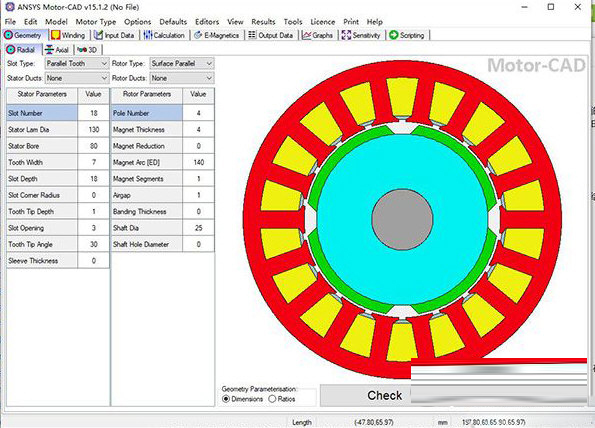The height and width of the screenshot is (428, 595).
Task: Open the Slot Type dropdown
Action: pos(77,63)
